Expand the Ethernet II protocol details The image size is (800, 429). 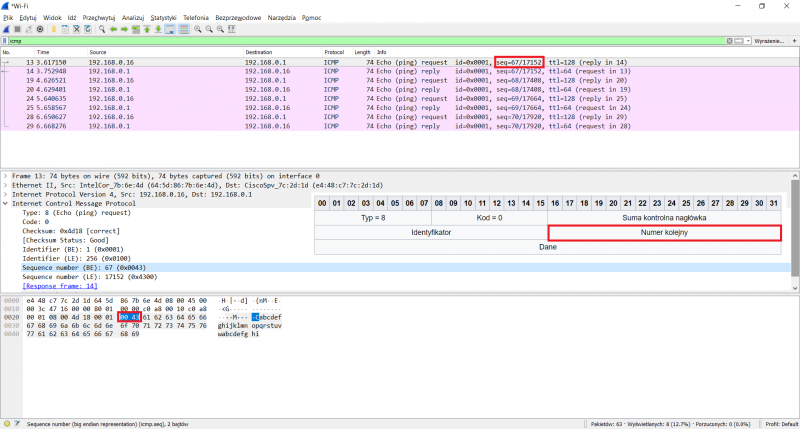coord(5,185)
